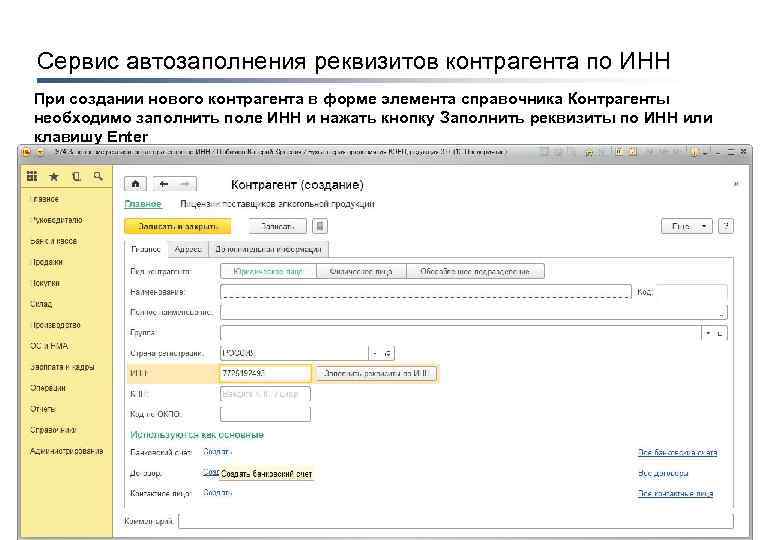Viewport: 780px width, 540px height.
Task: Click the report icon next to Записать
Action: point(320,226)
